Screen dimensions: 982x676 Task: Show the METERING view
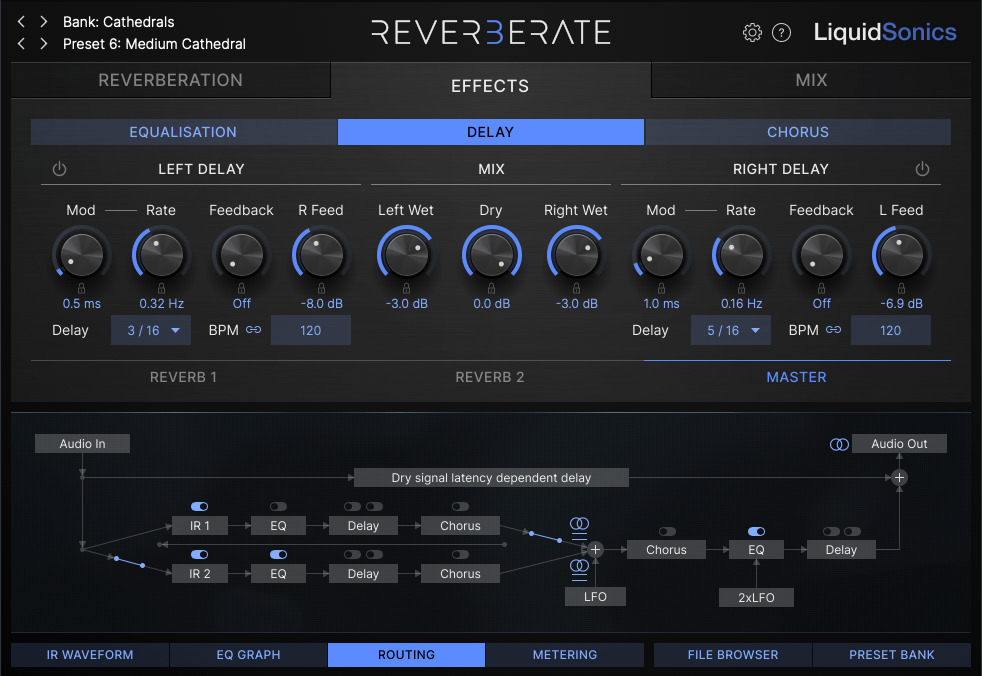pyautogui.click(x=565, y=655)
